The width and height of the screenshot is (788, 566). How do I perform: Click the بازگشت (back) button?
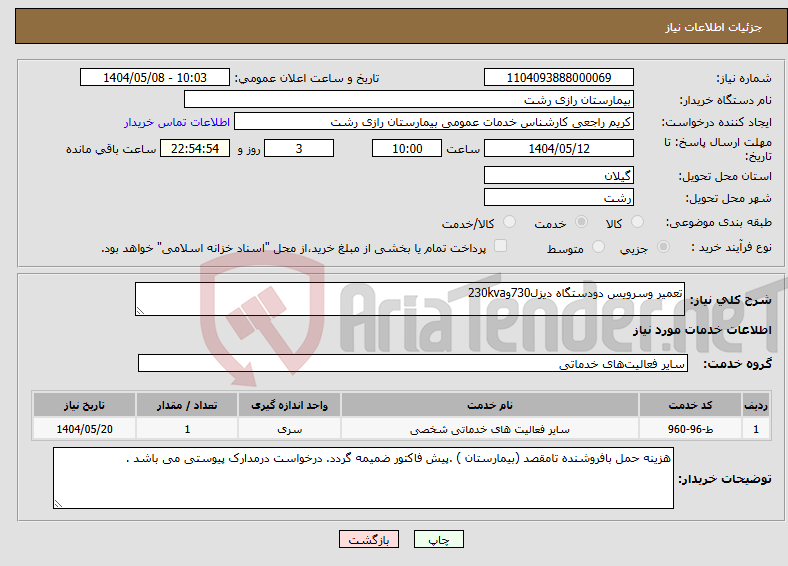tap(368, 539)
